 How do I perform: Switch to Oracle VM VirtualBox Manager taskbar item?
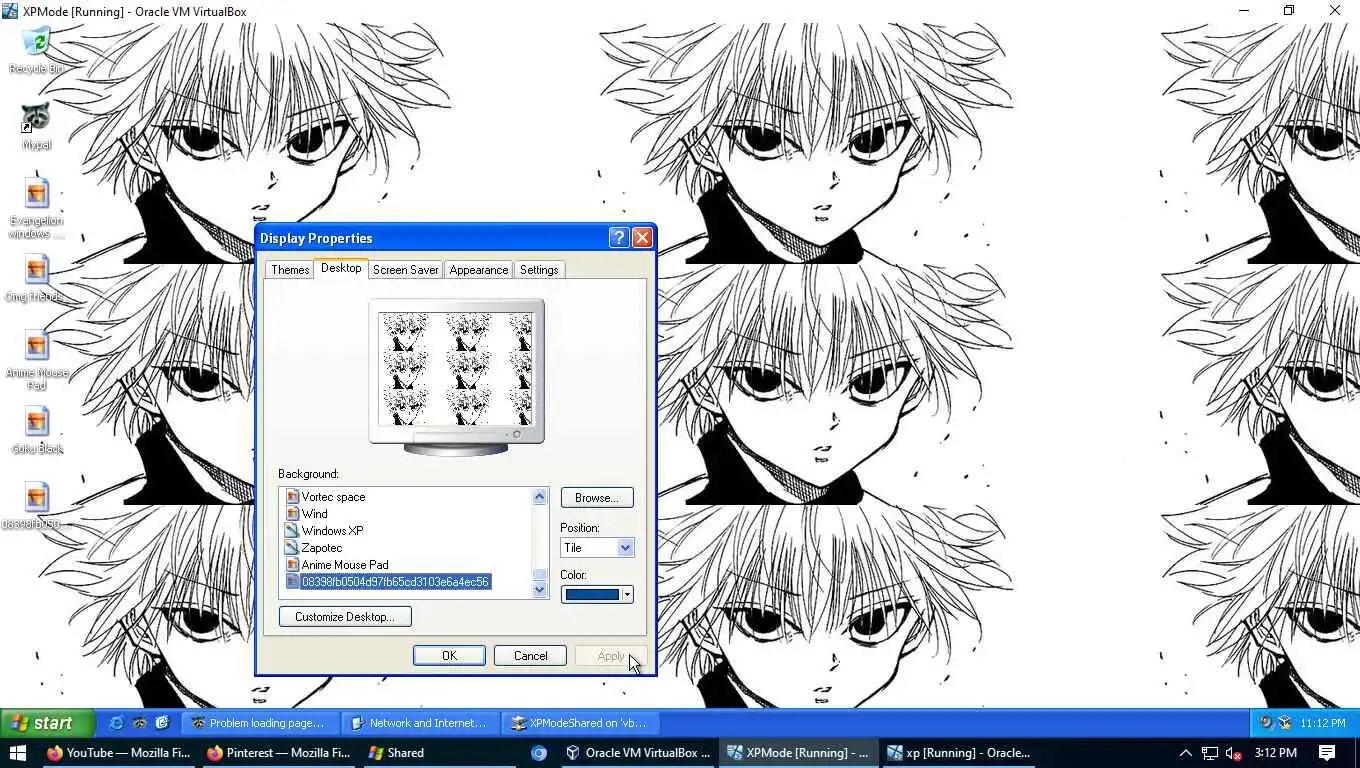[638, 753]
